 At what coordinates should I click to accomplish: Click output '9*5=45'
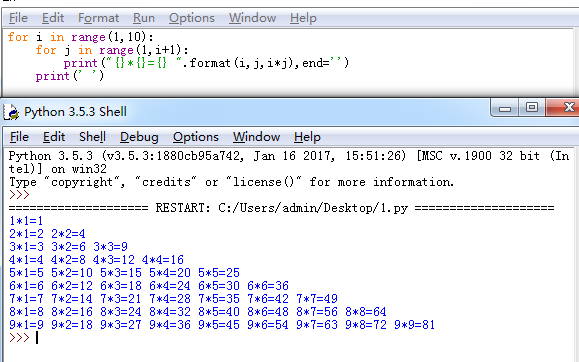click(219, 325)
